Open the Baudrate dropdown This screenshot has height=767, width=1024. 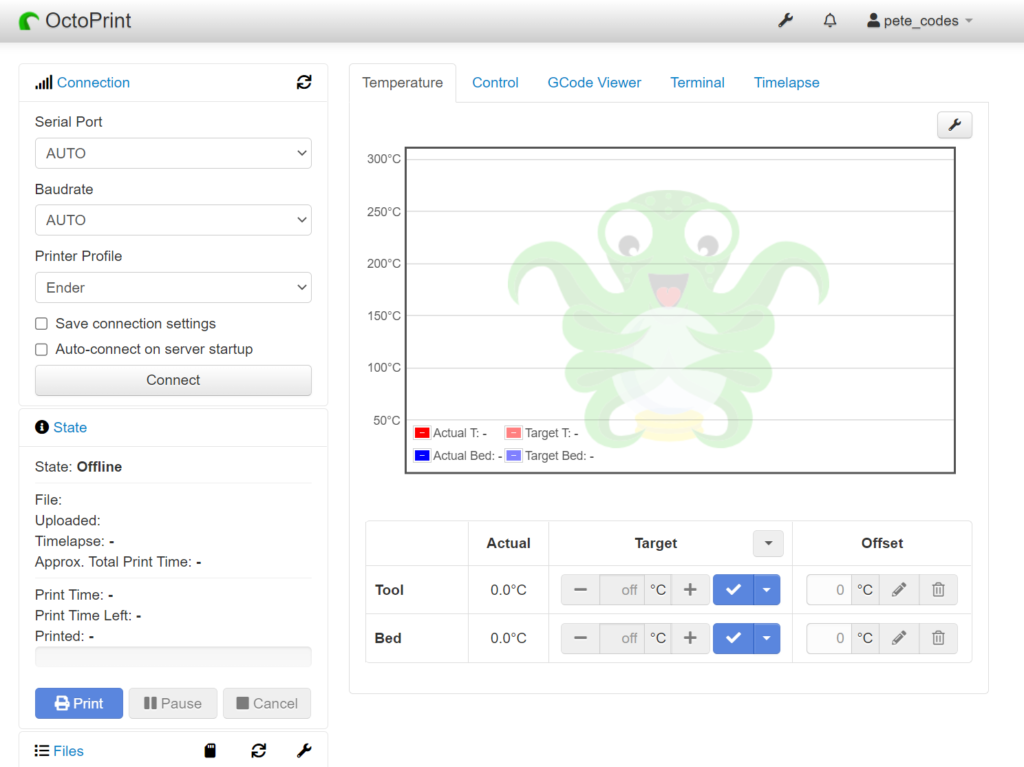(x=173, y=220)
